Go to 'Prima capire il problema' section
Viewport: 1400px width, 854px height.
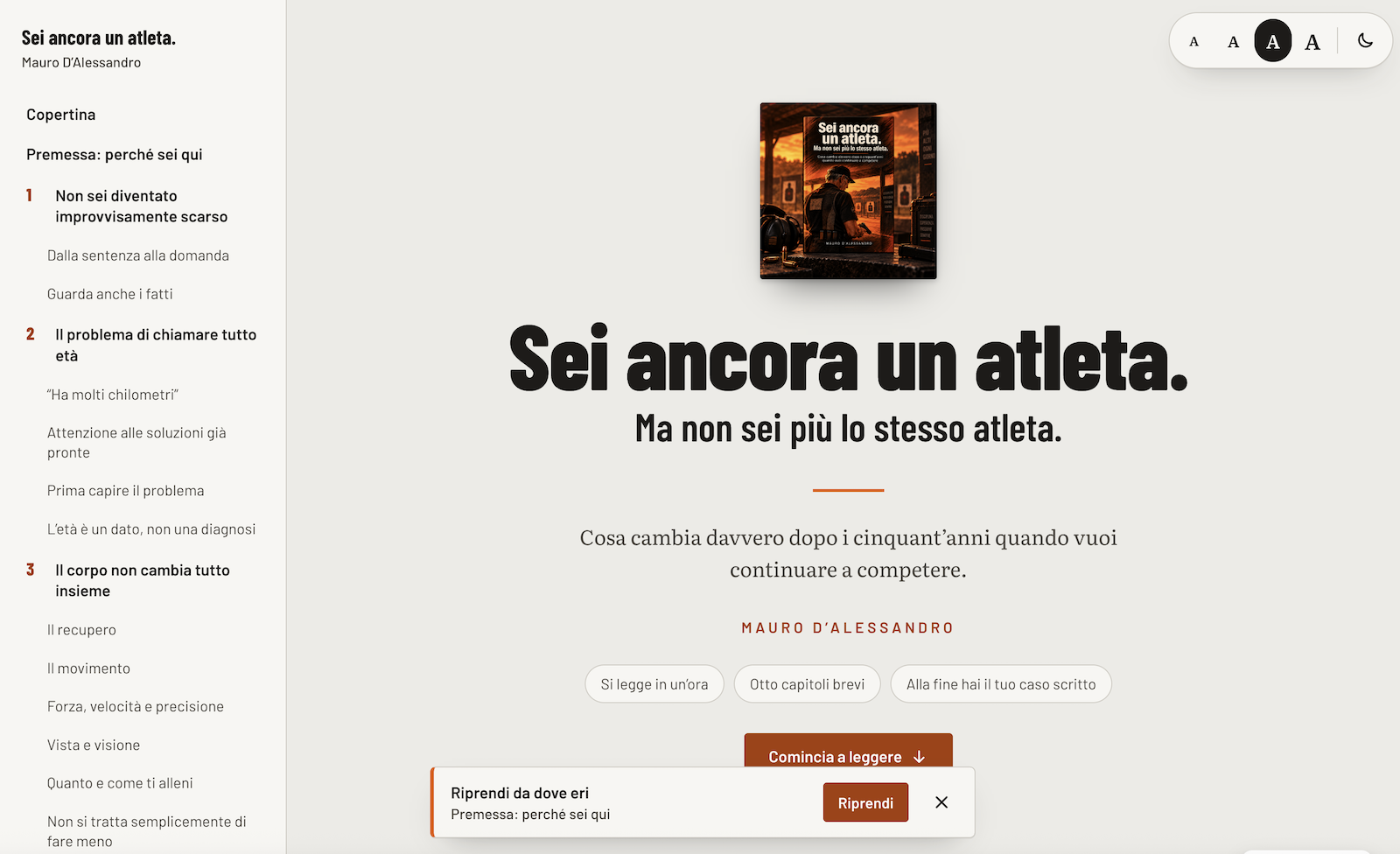click(126, 491)
